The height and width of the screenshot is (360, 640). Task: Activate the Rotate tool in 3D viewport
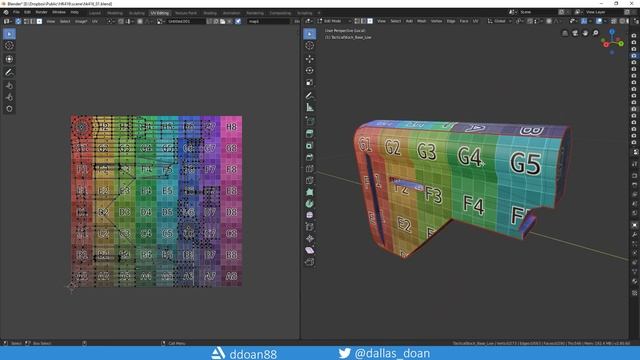click(x=310, y=71)
